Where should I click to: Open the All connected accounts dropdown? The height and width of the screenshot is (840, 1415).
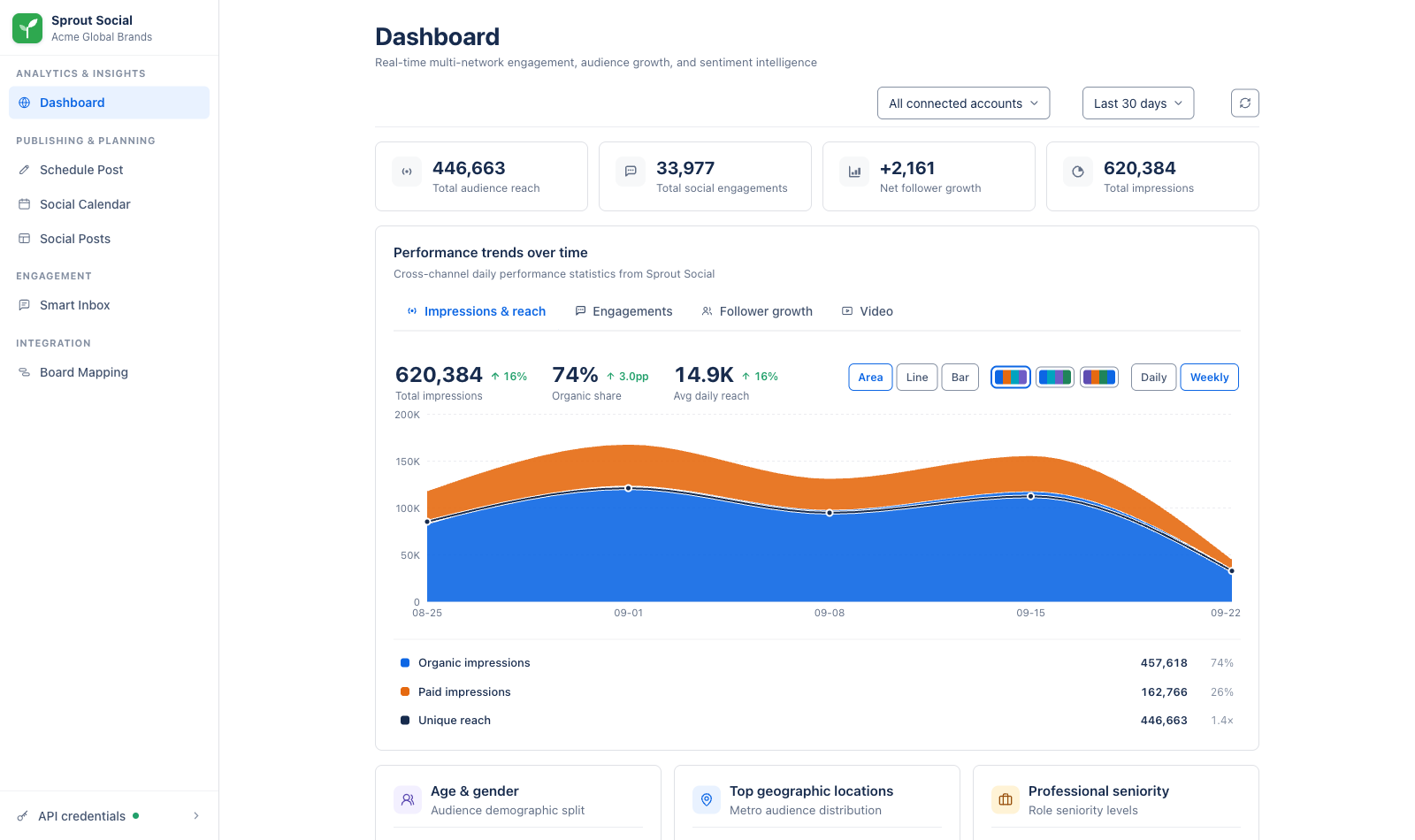click(x=964, y=103)
